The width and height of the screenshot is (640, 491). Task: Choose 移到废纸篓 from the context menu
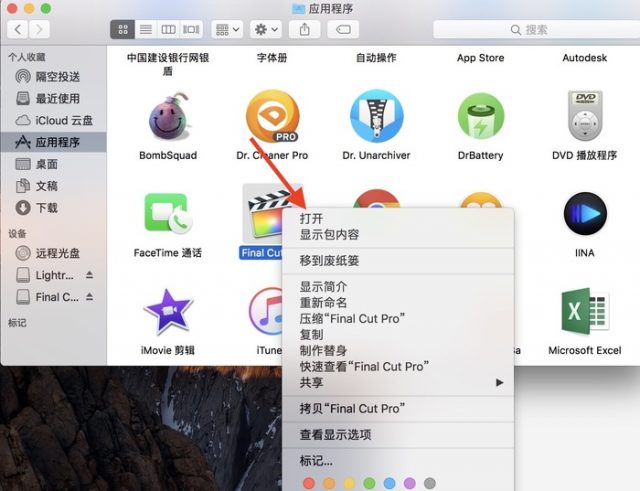point(398,260)
